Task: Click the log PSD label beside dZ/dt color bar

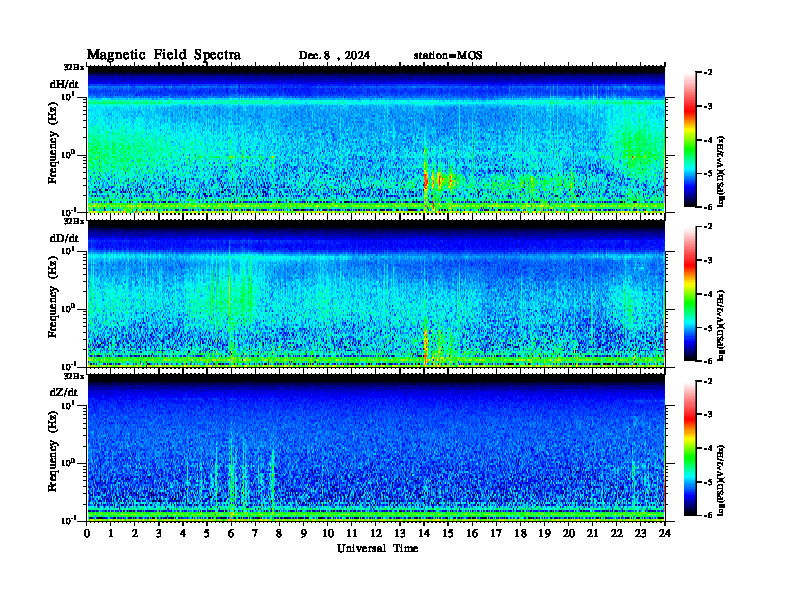Action: click(x=721, y=480)
